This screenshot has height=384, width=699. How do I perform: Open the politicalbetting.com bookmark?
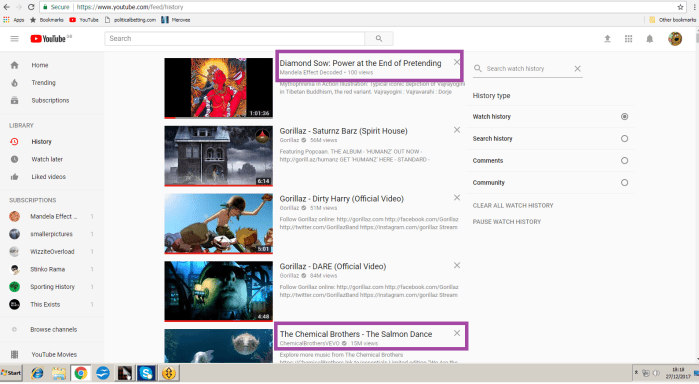pyautogui.click(x=130, y=20)
